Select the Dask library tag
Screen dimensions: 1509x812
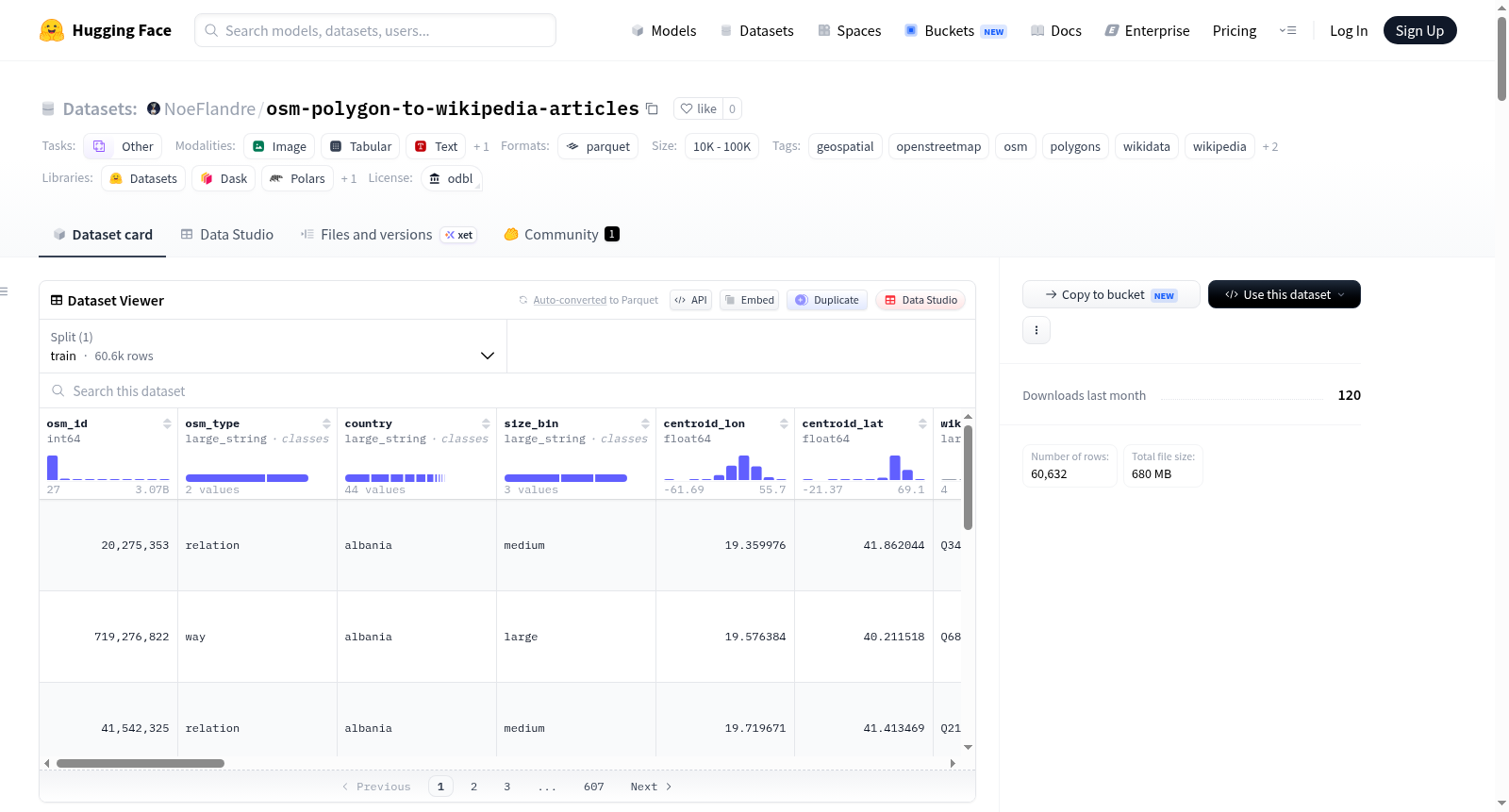(224, 178)
